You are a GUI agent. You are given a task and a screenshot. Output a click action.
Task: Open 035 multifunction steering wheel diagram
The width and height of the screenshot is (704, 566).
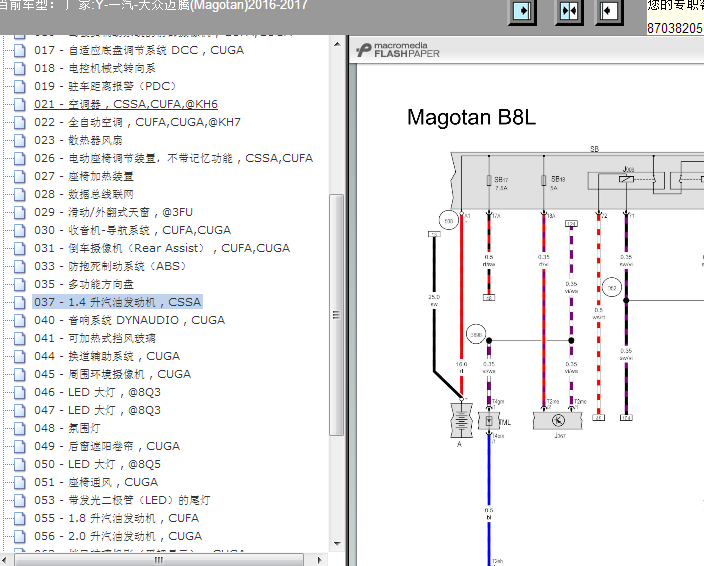[84, 284]
